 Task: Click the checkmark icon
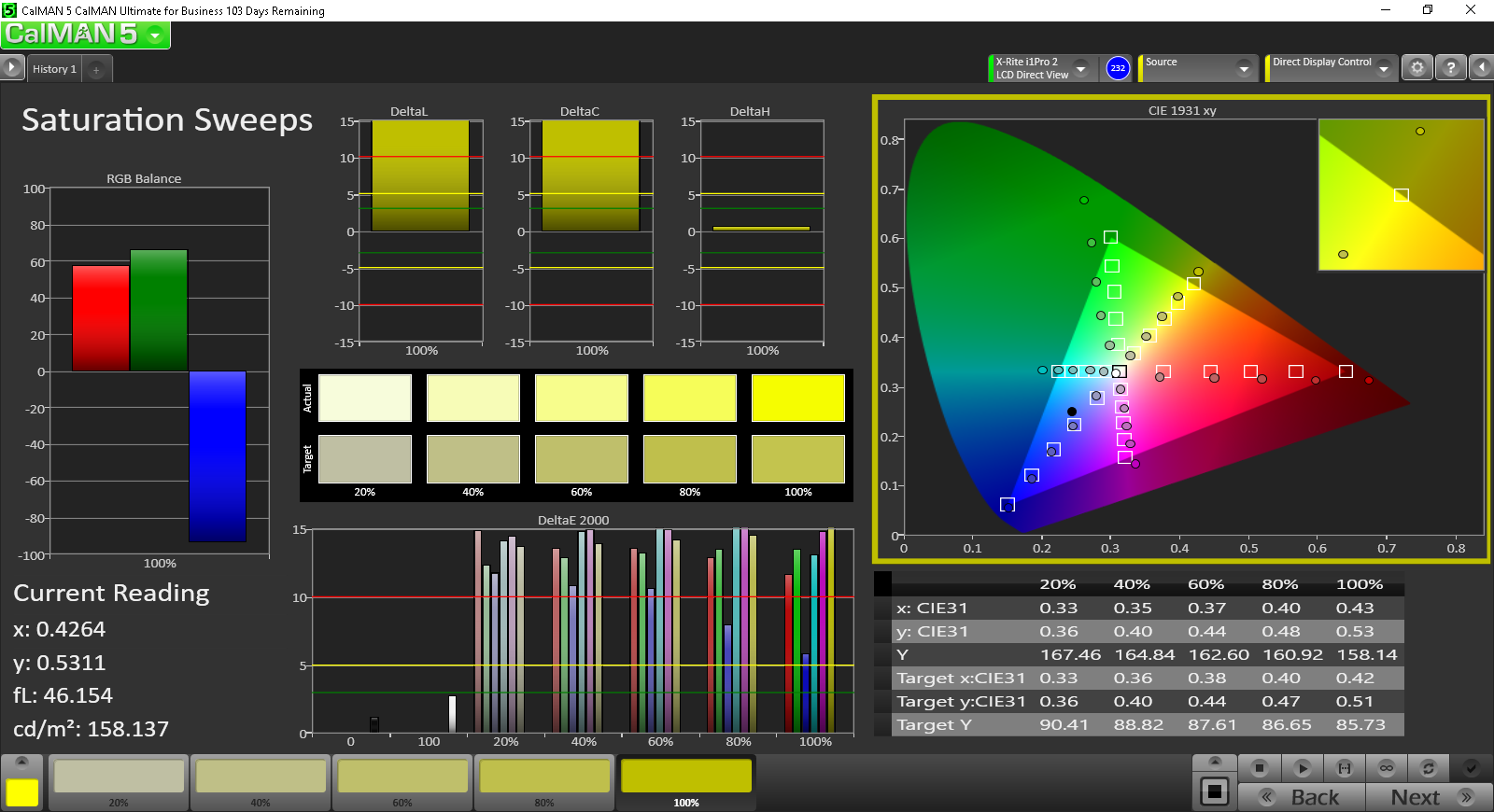tap(1471, 768)
